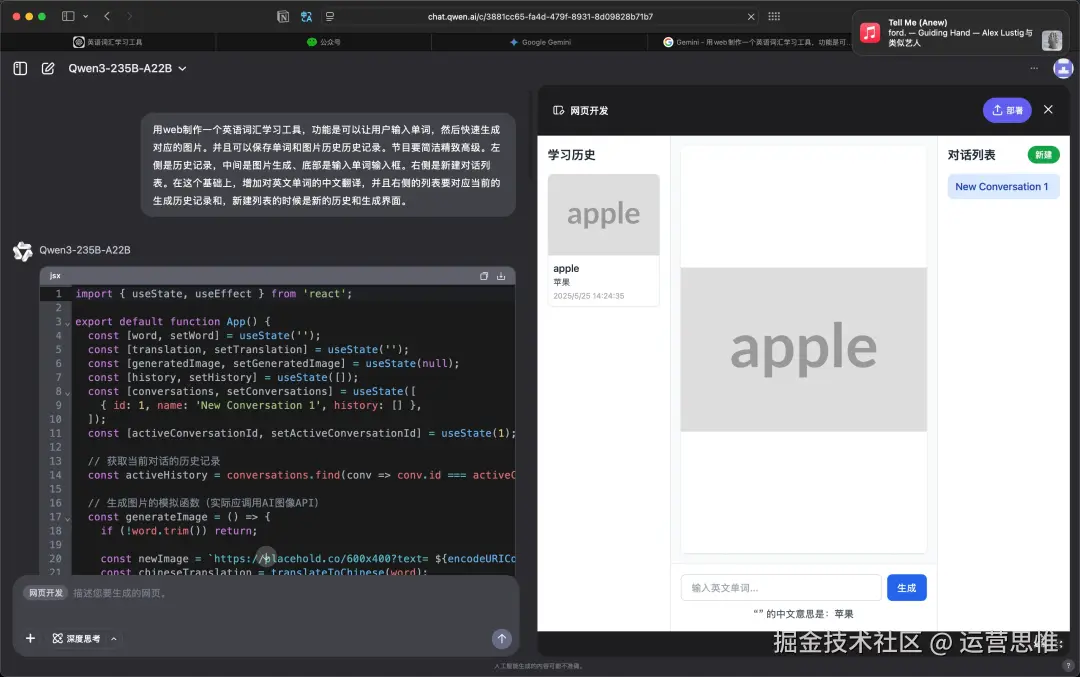The image size is (1080, 677).
Task: Click the 2025/5/25 14:24:35 timestamp
Action: point(588,296)
